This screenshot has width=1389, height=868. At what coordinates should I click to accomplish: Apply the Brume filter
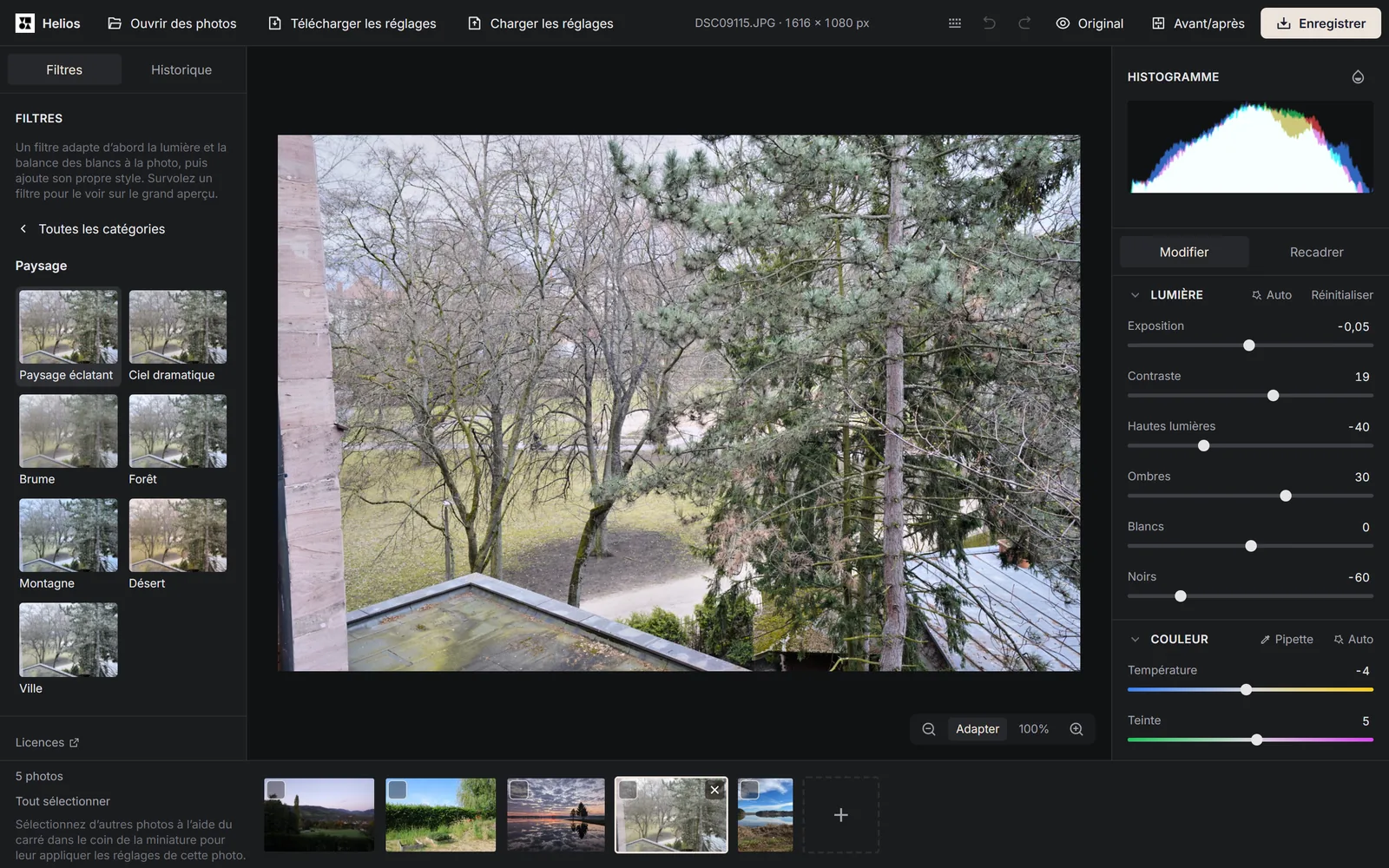pos(69,441)
